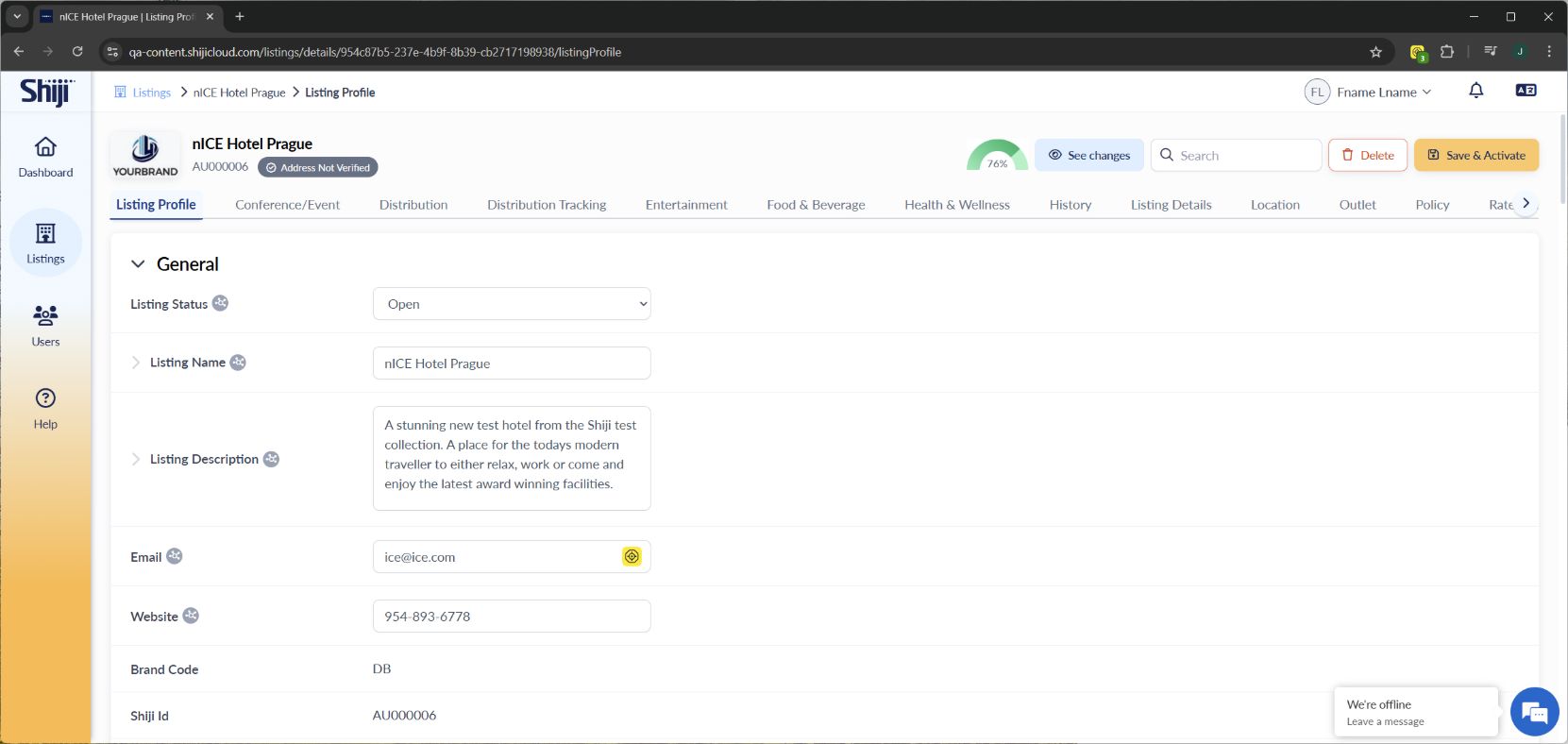Screen dimensions: 1568x744
Task: Click the Delete button
Action: tap(1367, 155)
